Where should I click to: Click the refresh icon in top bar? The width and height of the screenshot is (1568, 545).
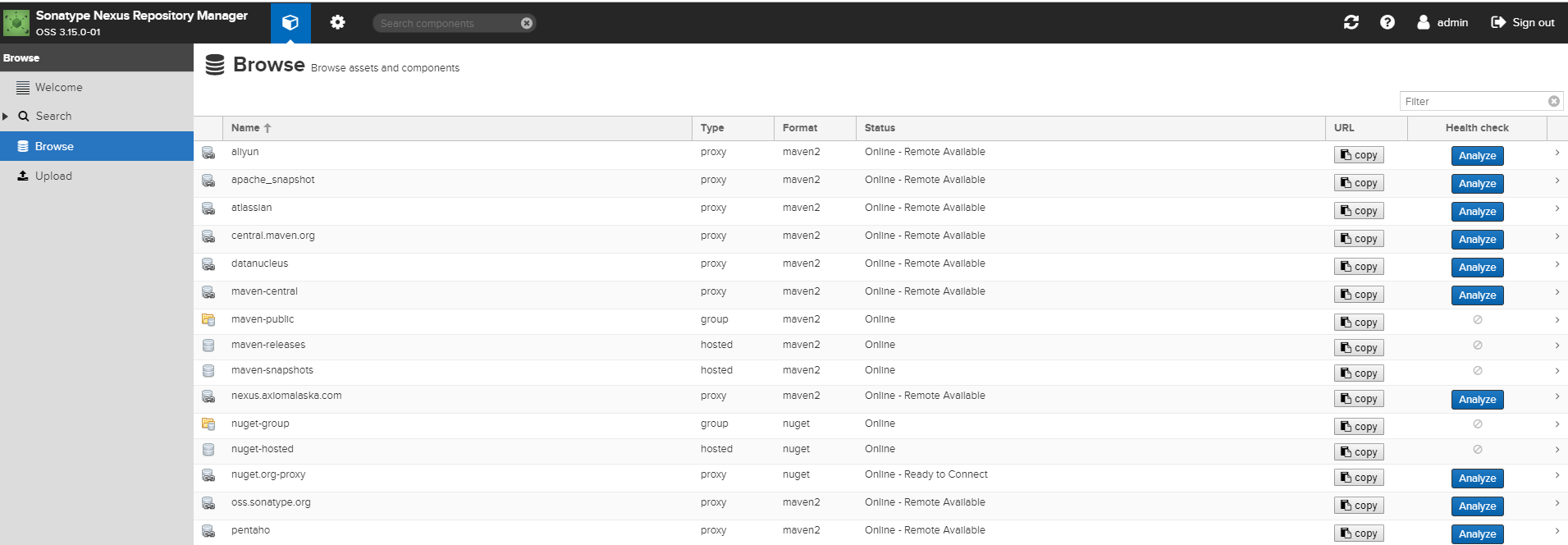pyautogui.click(x=1351, y=23)
